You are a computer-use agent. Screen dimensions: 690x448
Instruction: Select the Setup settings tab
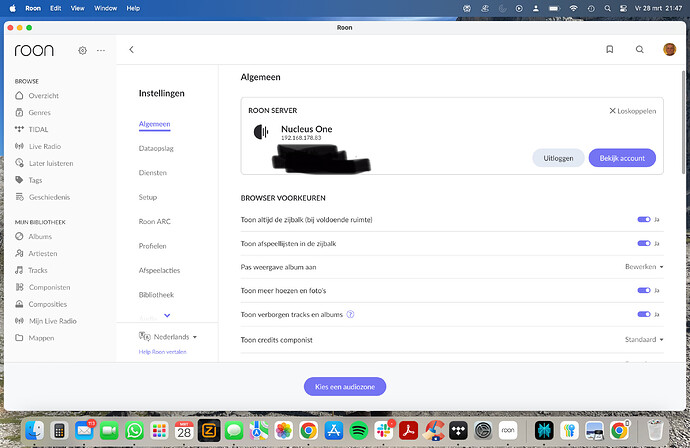pyautogui.click(x=148, y=197)
